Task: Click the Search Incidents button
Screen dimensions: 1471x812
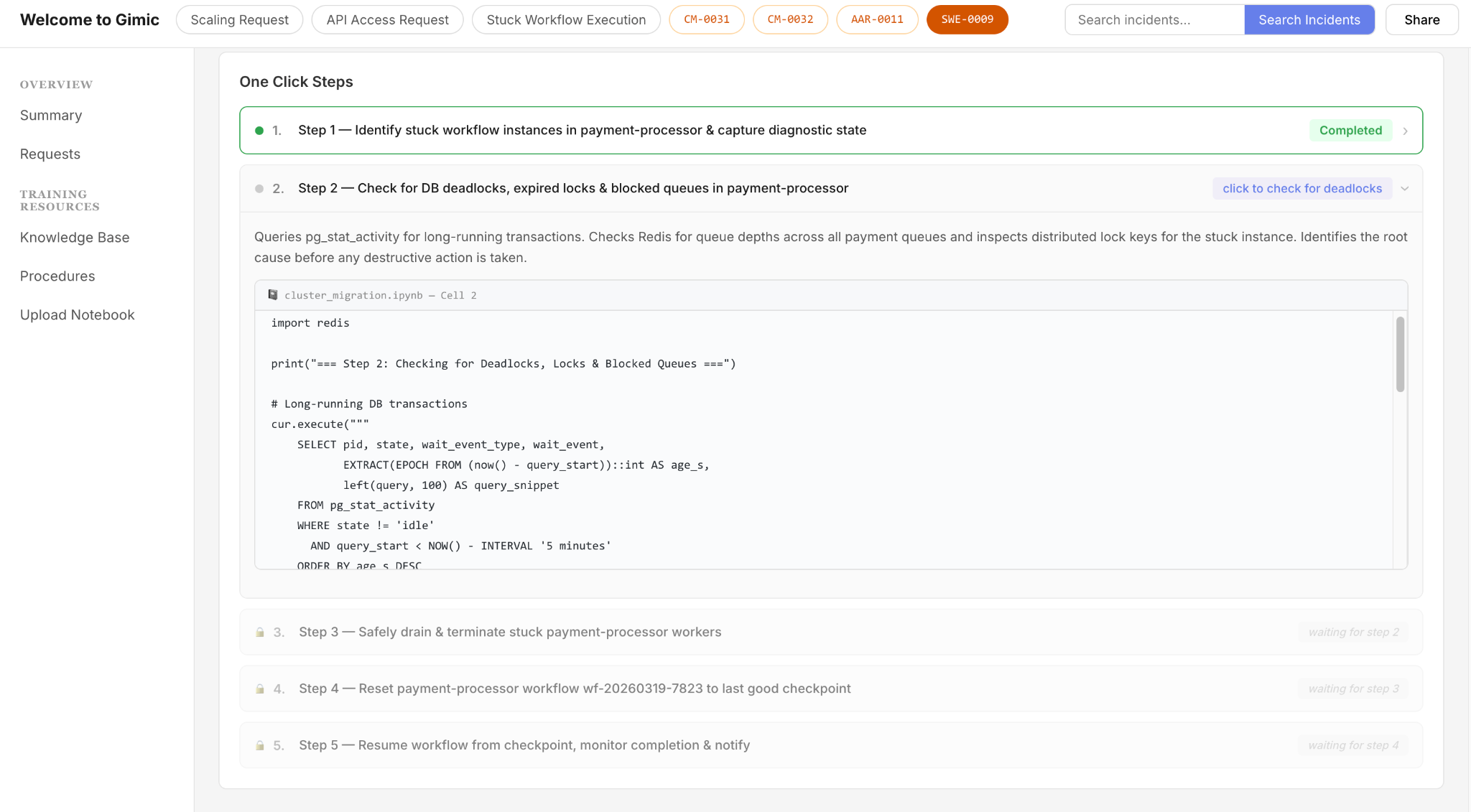Action: click(1309, 20)
